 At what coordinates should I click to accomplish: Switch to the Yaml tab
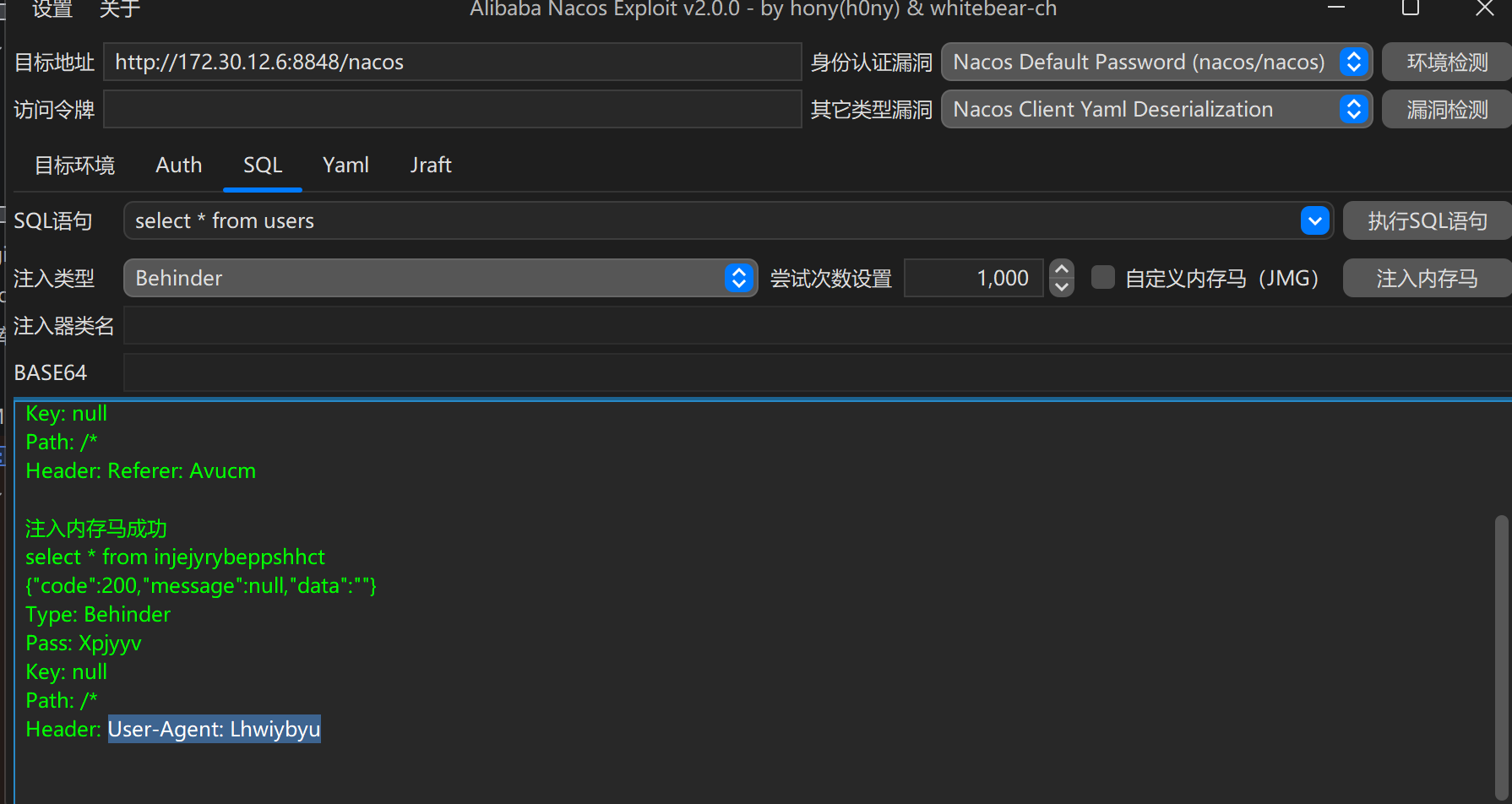click(x=345, y=166)
